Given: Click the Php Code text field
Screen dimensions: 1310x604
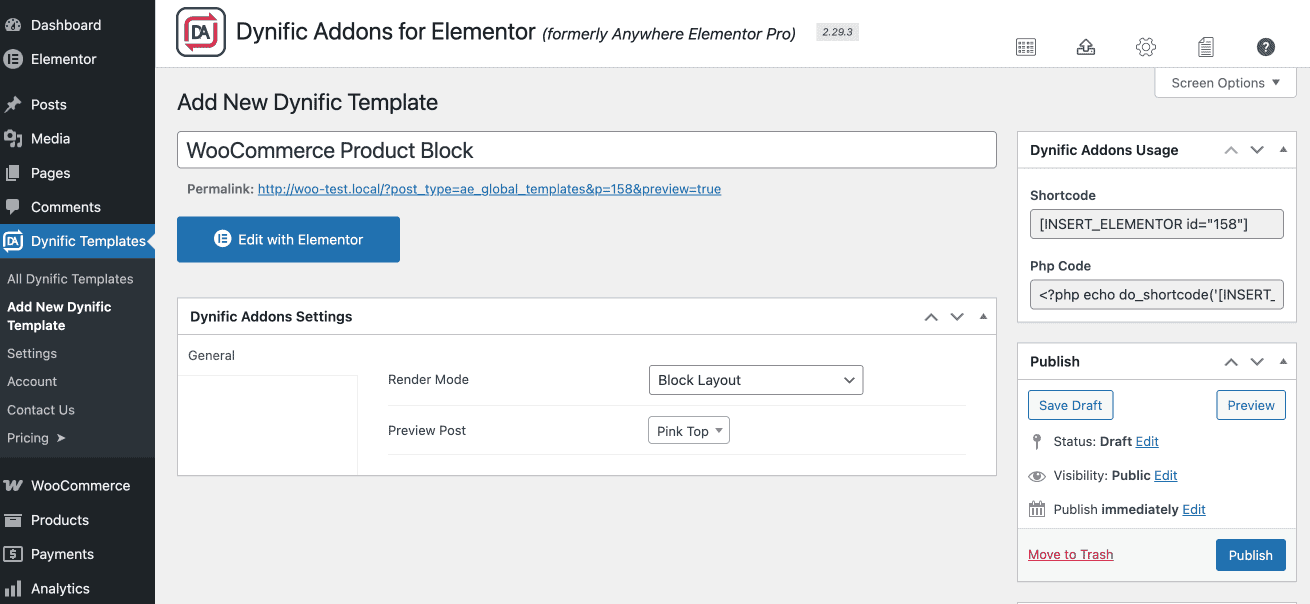Looking at the screenshot, I should (1156, 294).
